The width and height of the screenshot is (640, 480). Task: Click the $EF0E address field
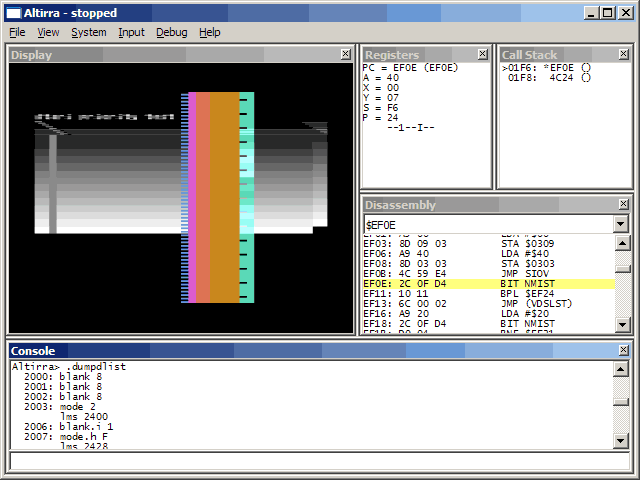(486, 225)
